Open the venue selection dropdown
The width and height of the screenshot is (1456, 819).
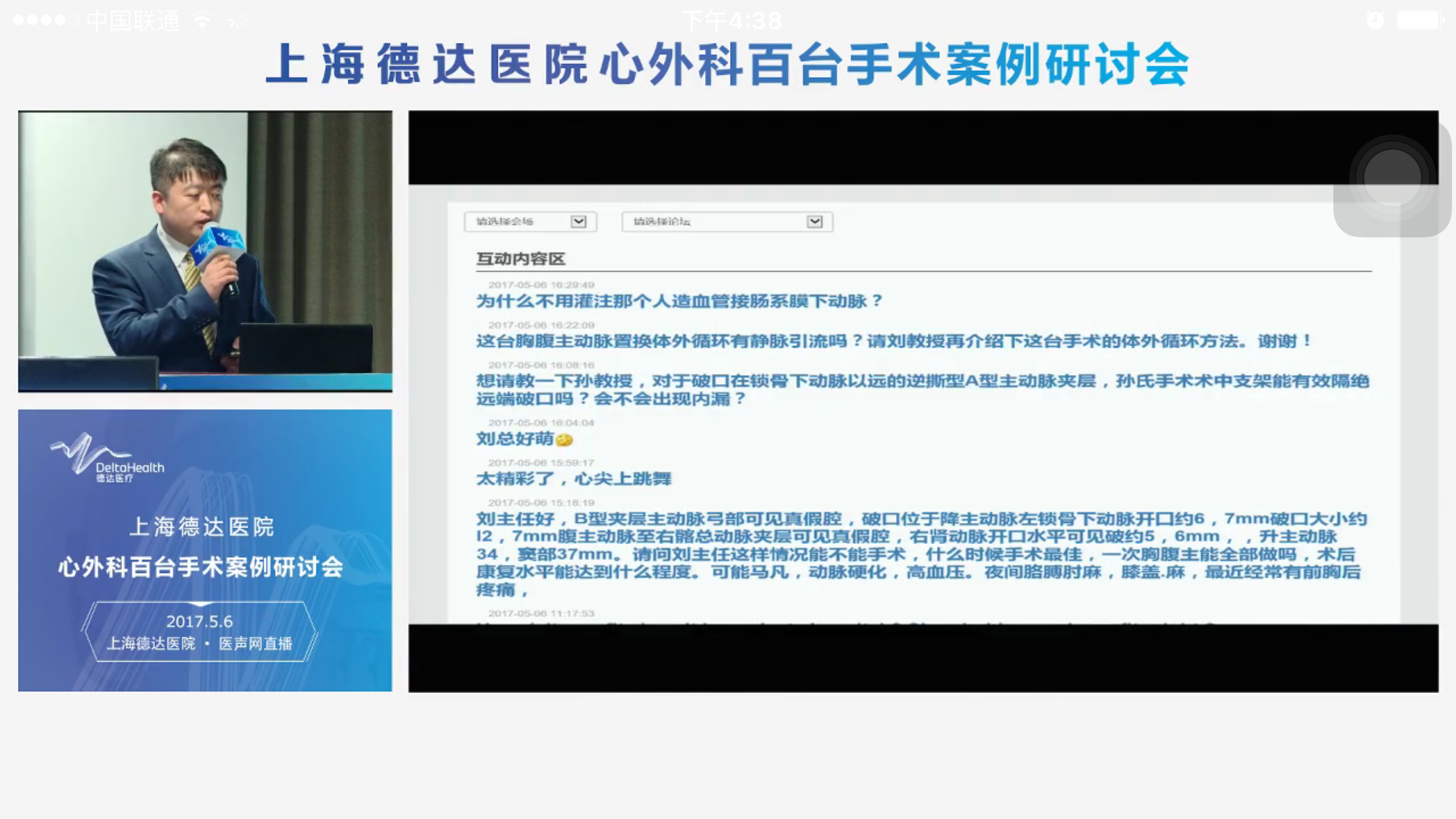[x=530, y=222]
